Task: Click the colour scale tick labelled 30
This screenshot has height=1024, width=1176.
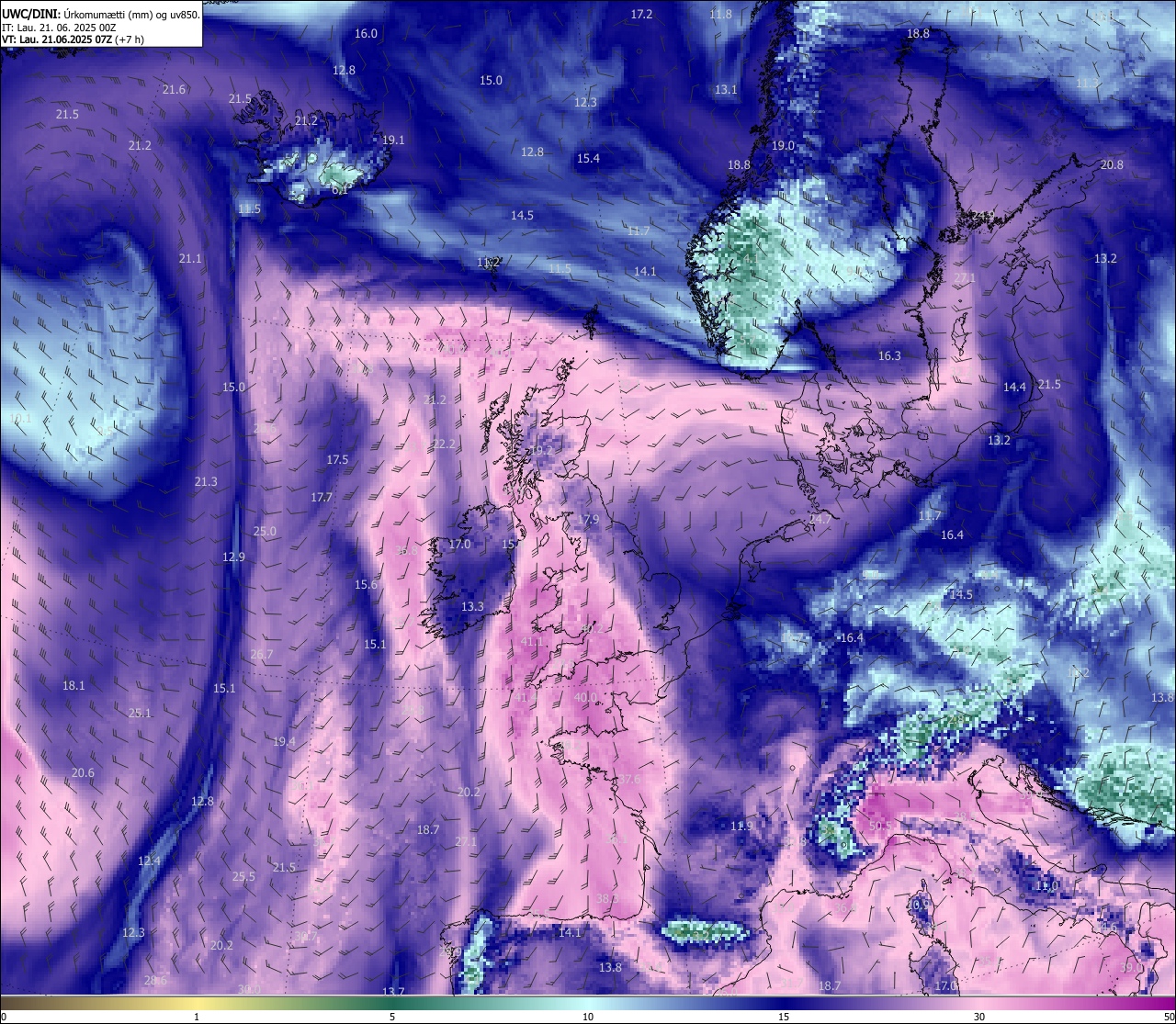Action: point(979,1017)
